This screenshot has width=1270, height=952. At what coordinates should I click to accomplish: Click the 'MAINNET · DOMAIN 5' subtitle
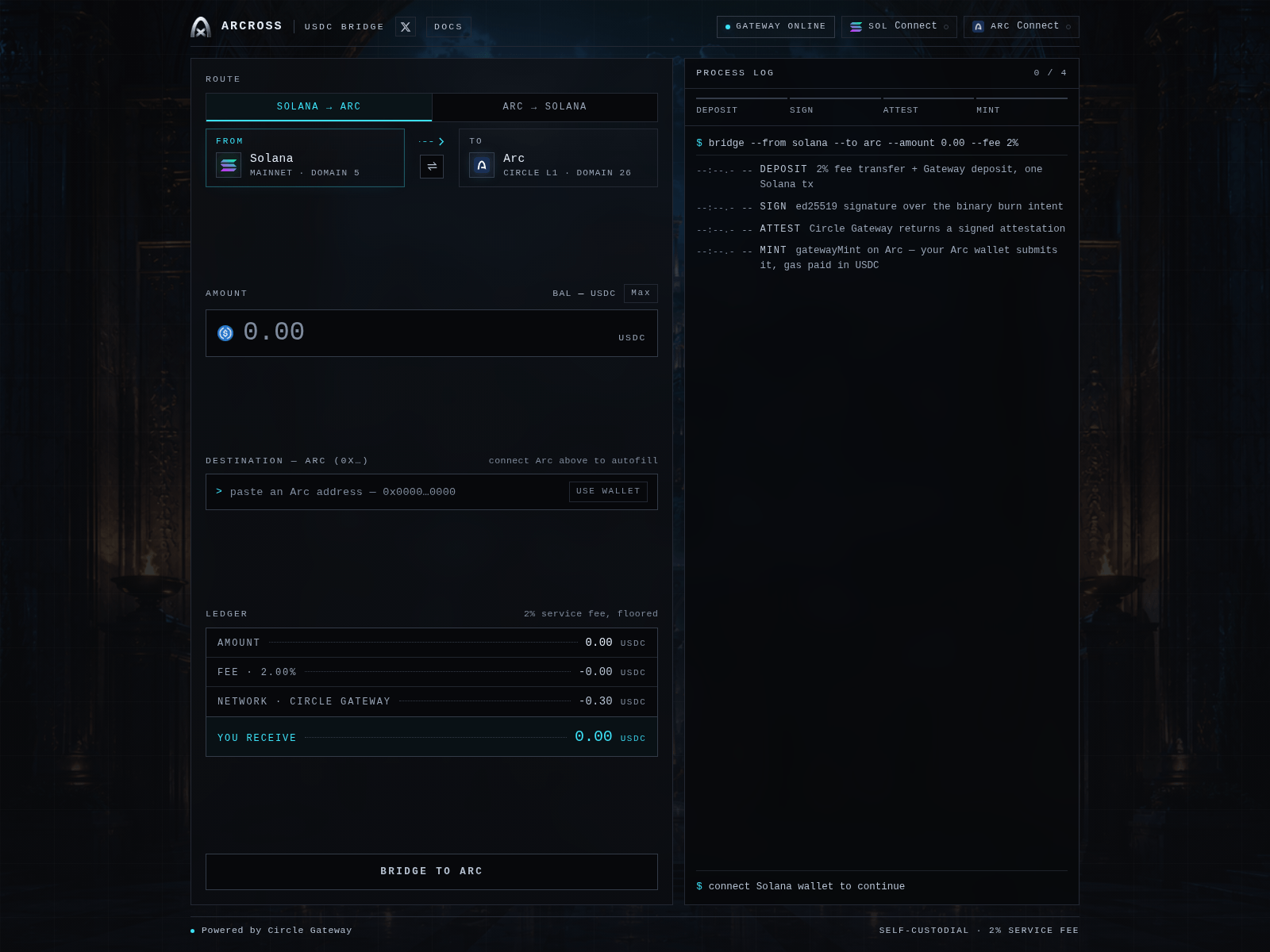pos(305,173)
